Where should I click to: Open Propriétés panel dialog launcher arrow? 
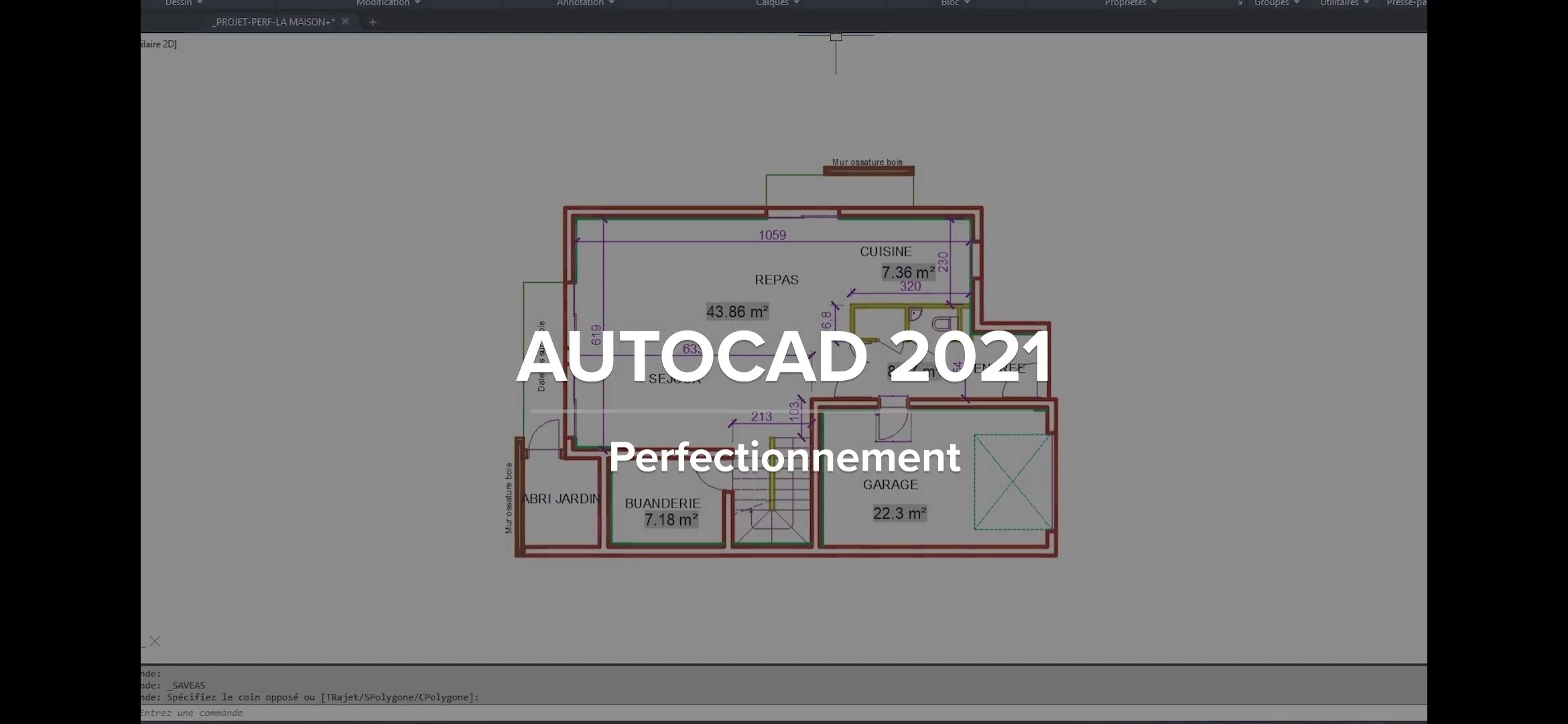click(x=1240, y=3)
